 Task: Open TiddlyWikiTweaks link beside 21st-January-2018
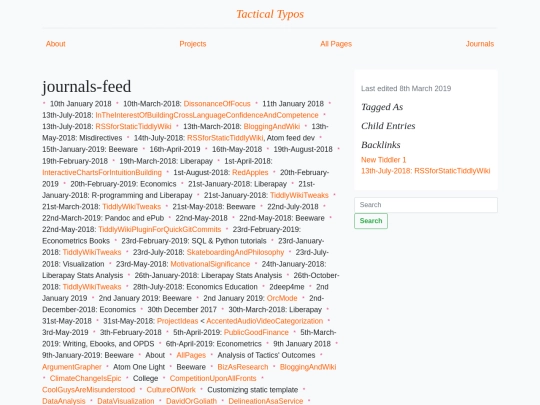click(299, 195)
